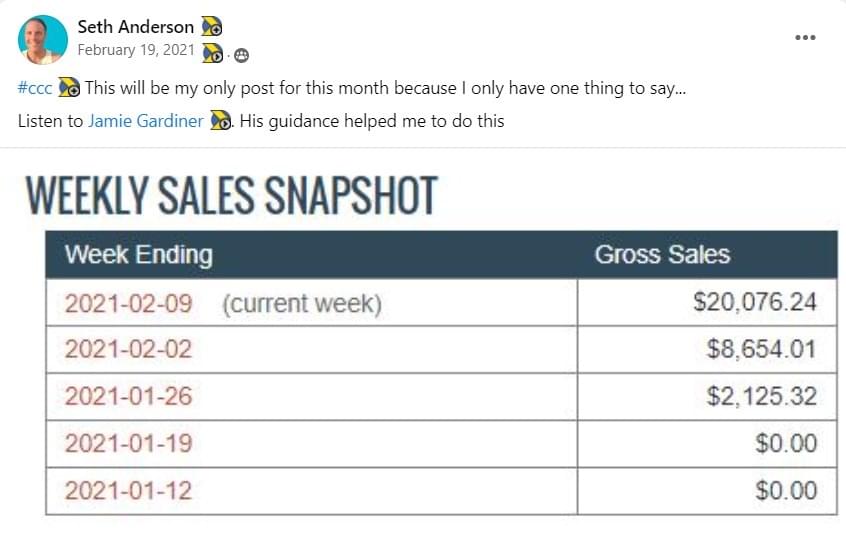This screenshot has height=556, width=846.
Task: Click Seth Anderson's profile picture
Action: [x=43, y=40]
